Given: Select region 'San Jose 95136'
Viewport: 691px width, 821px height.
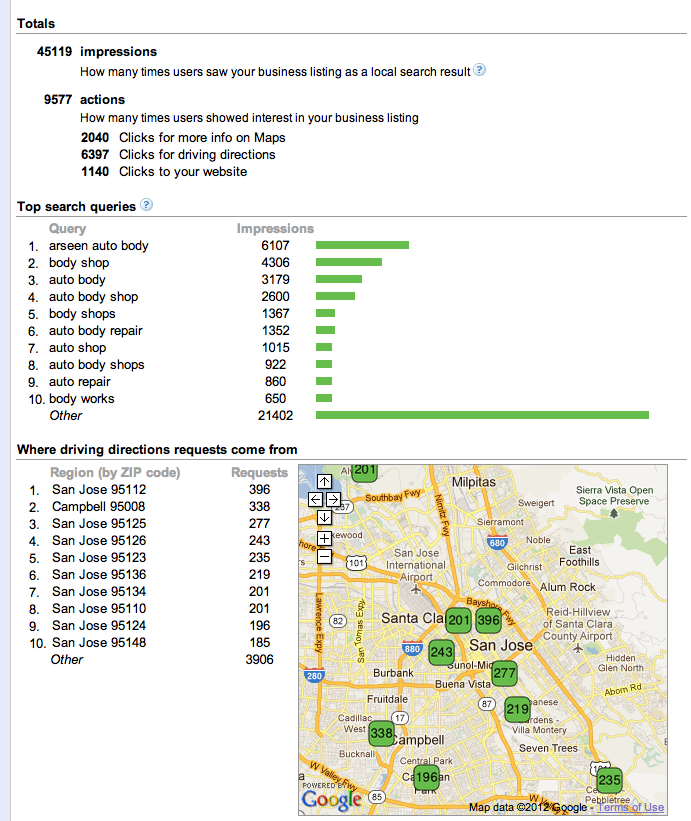Looking at the screenshot, I should coord(99,574).
